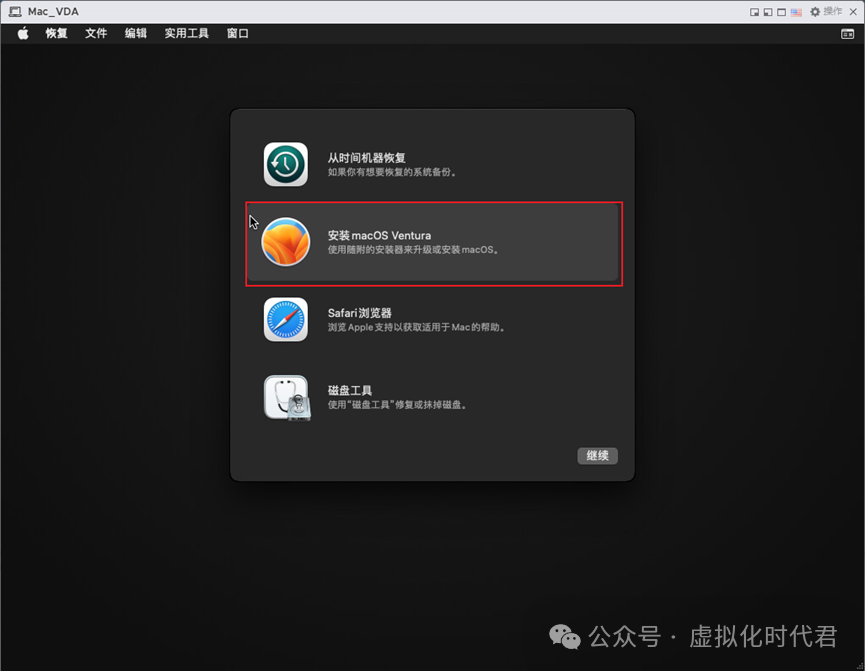Viewport: 865px width, 671px height.
Task: Click the Safari compass icon
Action: tap(286, 319)
